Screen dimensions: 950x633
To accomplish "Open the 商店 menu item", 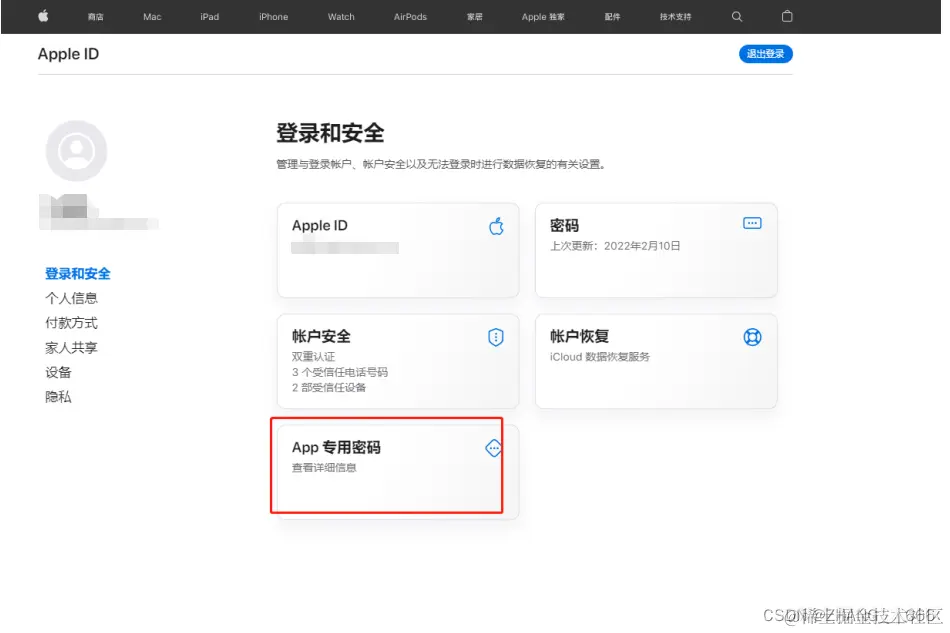I will (95, 17).
